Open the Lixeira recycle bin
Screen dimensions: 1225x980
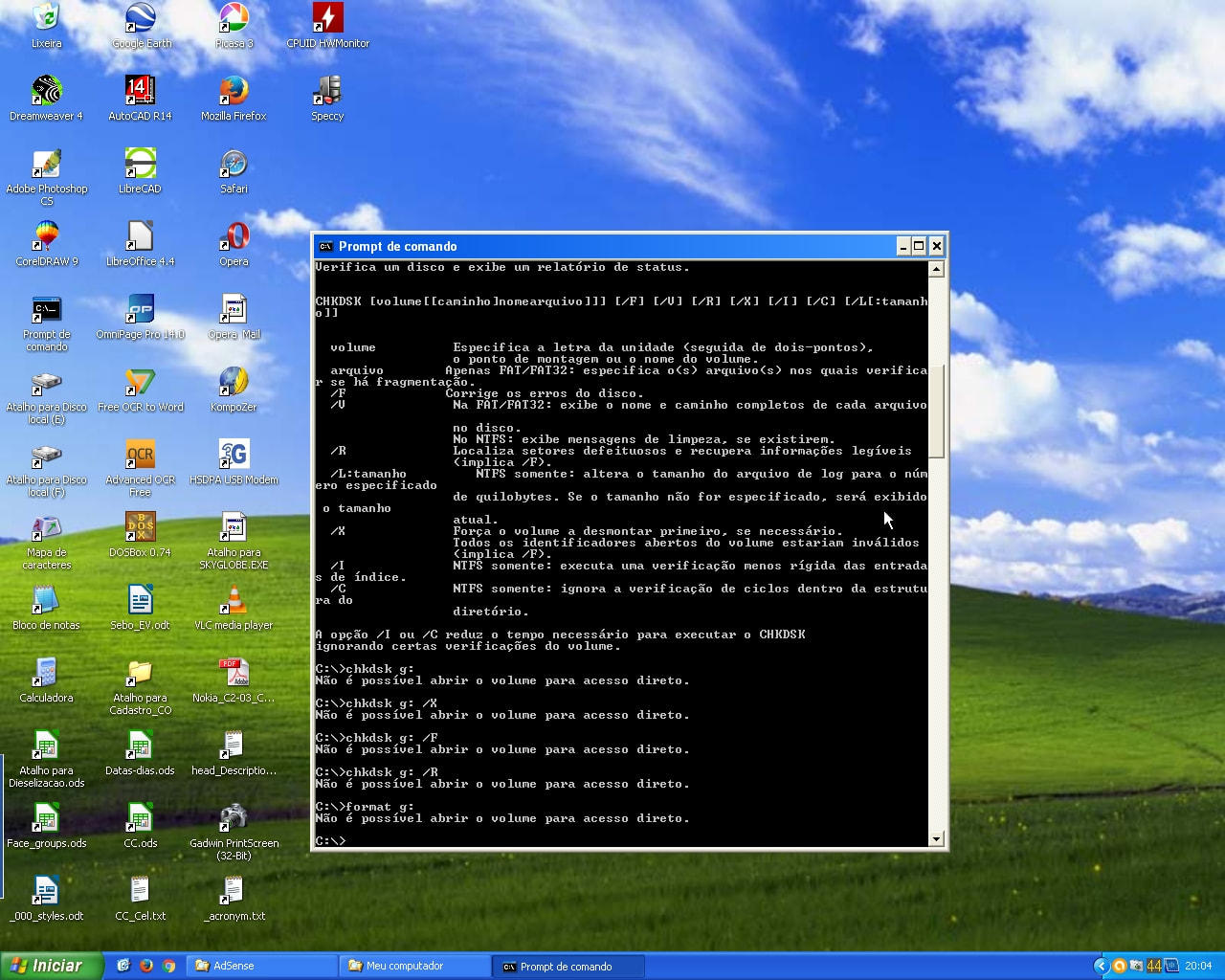point(46,19)
